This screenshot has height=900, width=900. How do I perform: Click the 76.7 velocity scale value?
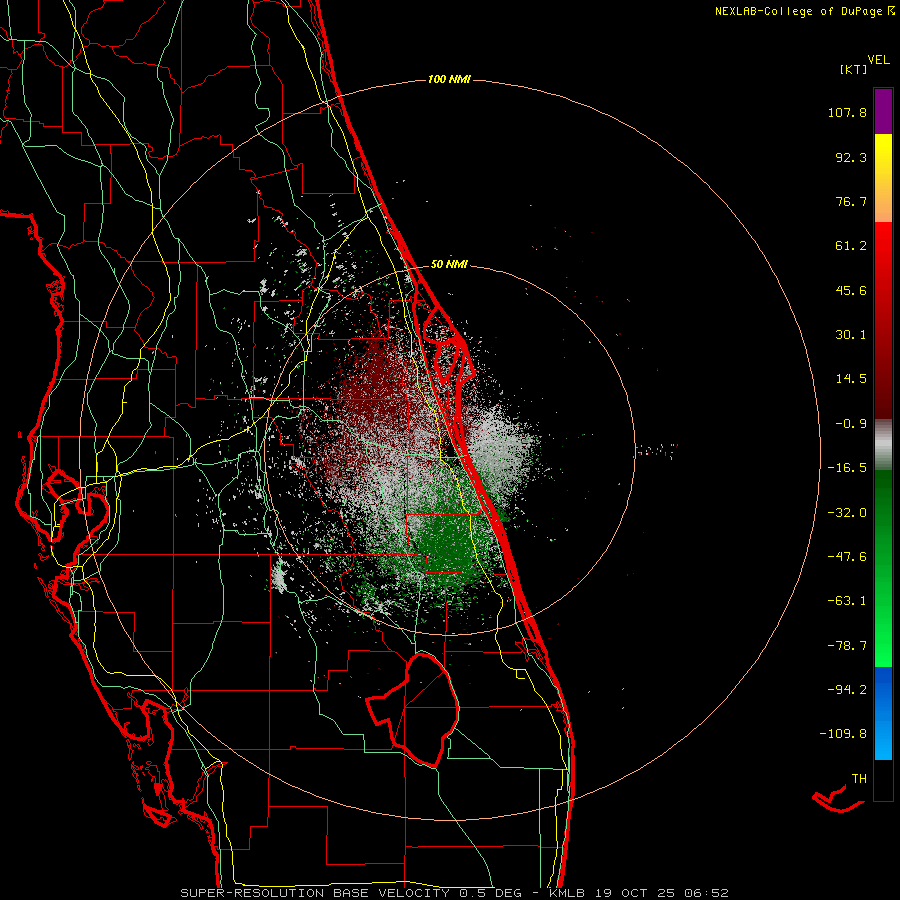click(851, 201)
